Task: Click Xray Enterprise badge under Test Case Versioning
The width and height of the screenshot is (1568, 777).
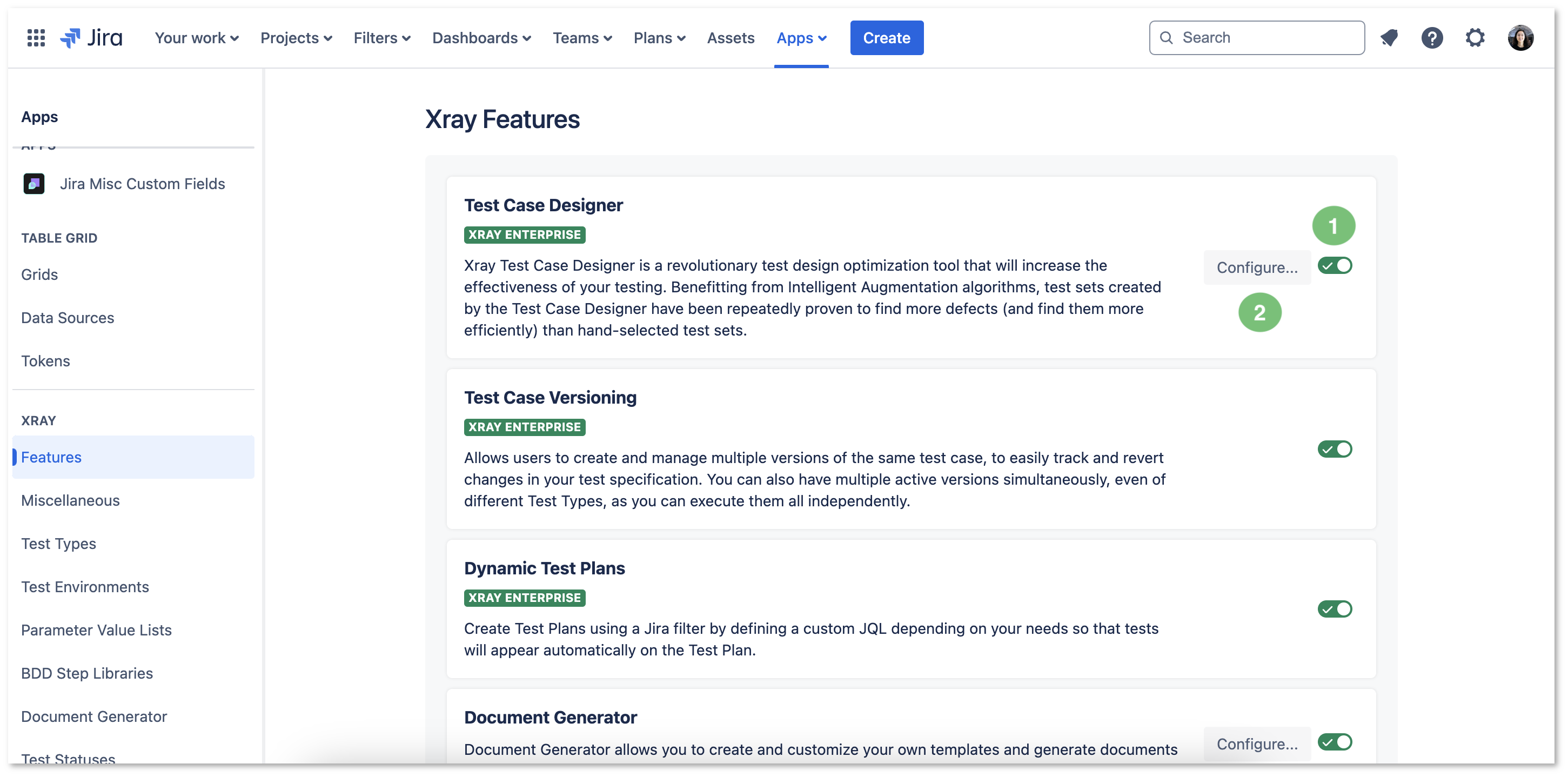Action: tap(525, 427)
